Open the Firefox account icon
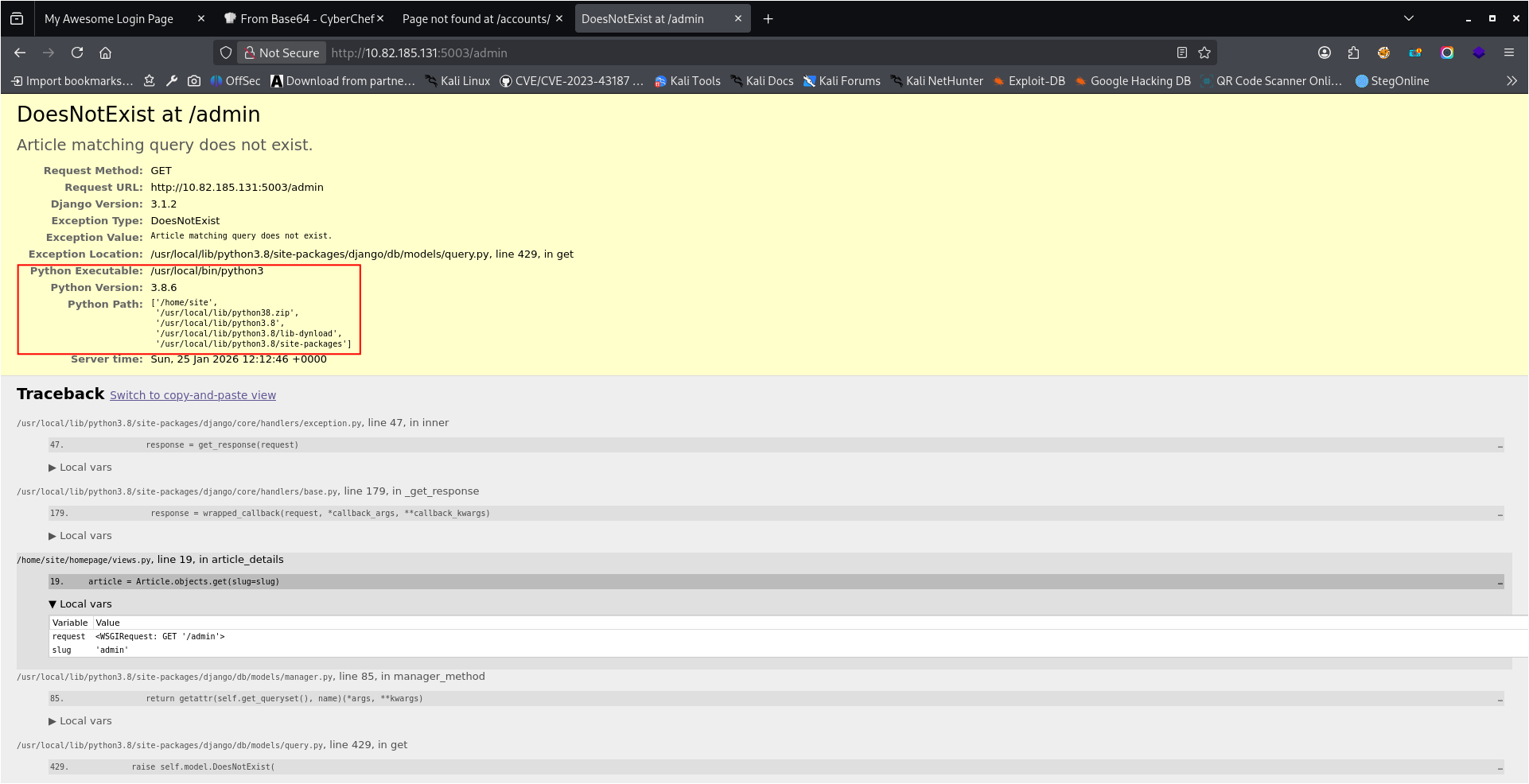This screenshot has width=1529, height=784. point(1325,52)
